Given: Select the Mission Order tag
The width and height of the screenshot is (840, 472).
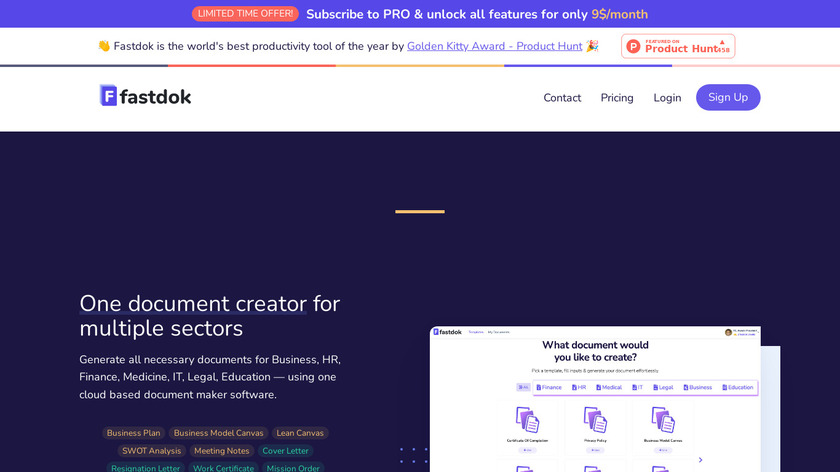Looking at the screenshot, I should pos(293,468).
